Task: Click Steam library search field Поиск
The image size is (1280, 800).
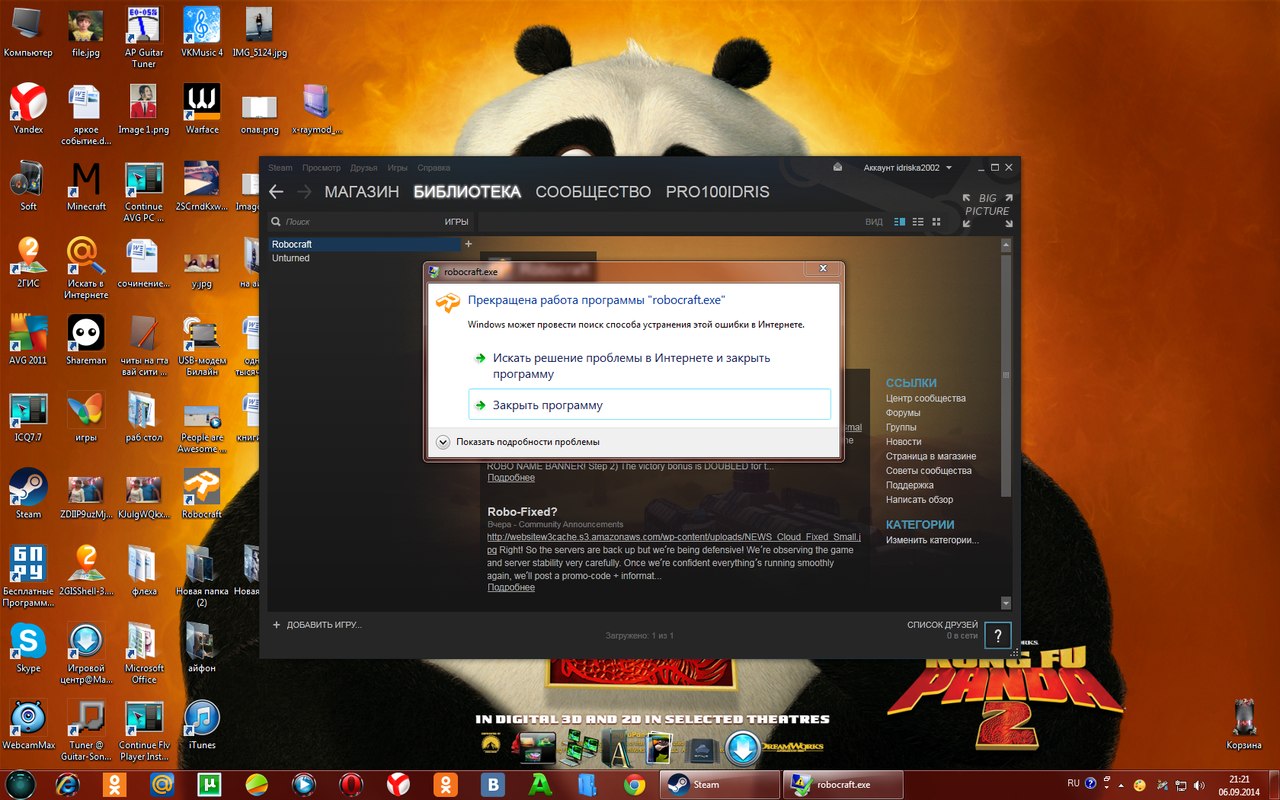Action: pyautogui.click(x=355, y=222)
